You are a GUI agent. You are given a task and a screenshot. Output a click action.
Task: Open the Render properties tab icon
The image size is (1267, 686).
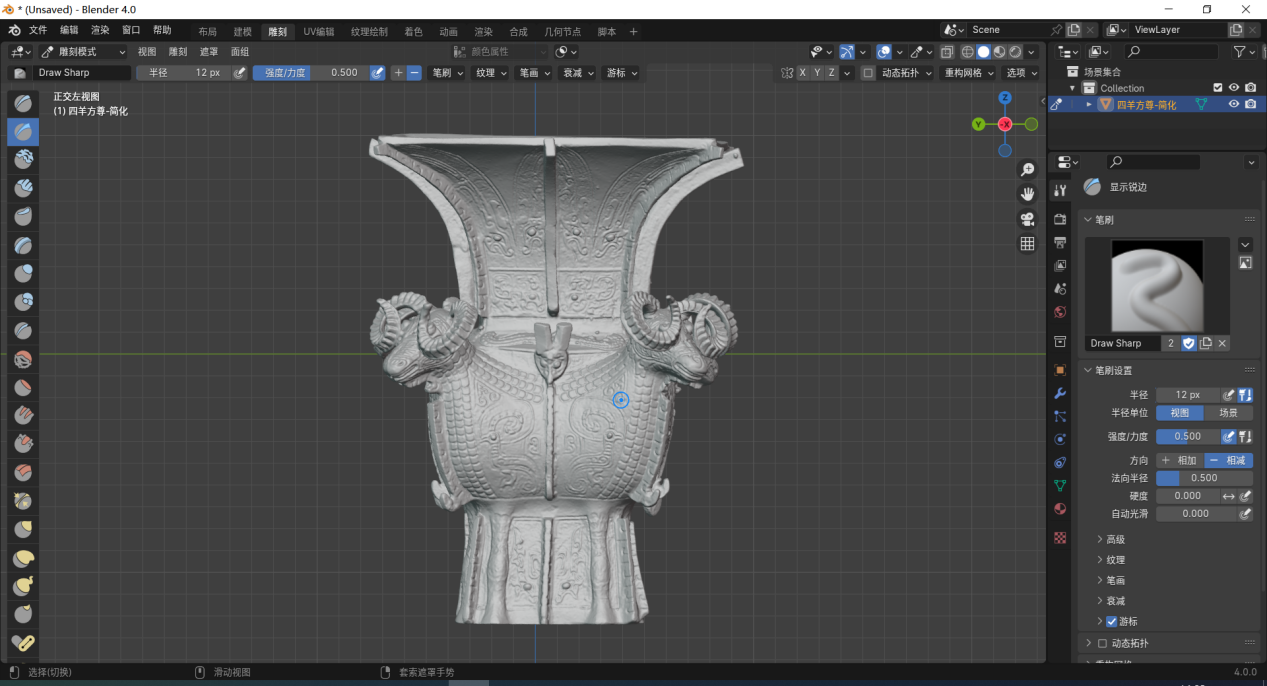(x=1060, y=219)
